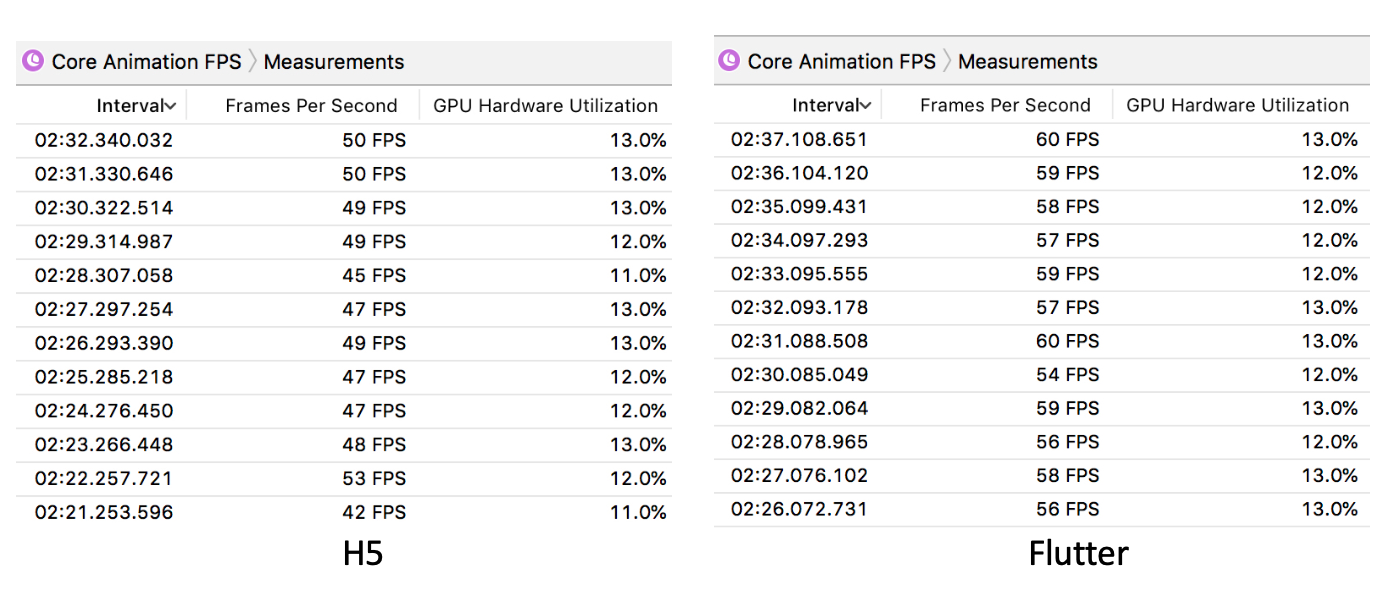The image size is (1398, 594).
Task: Sort the Flutter table by Frames Per Second header
Action: point(1005,105)
